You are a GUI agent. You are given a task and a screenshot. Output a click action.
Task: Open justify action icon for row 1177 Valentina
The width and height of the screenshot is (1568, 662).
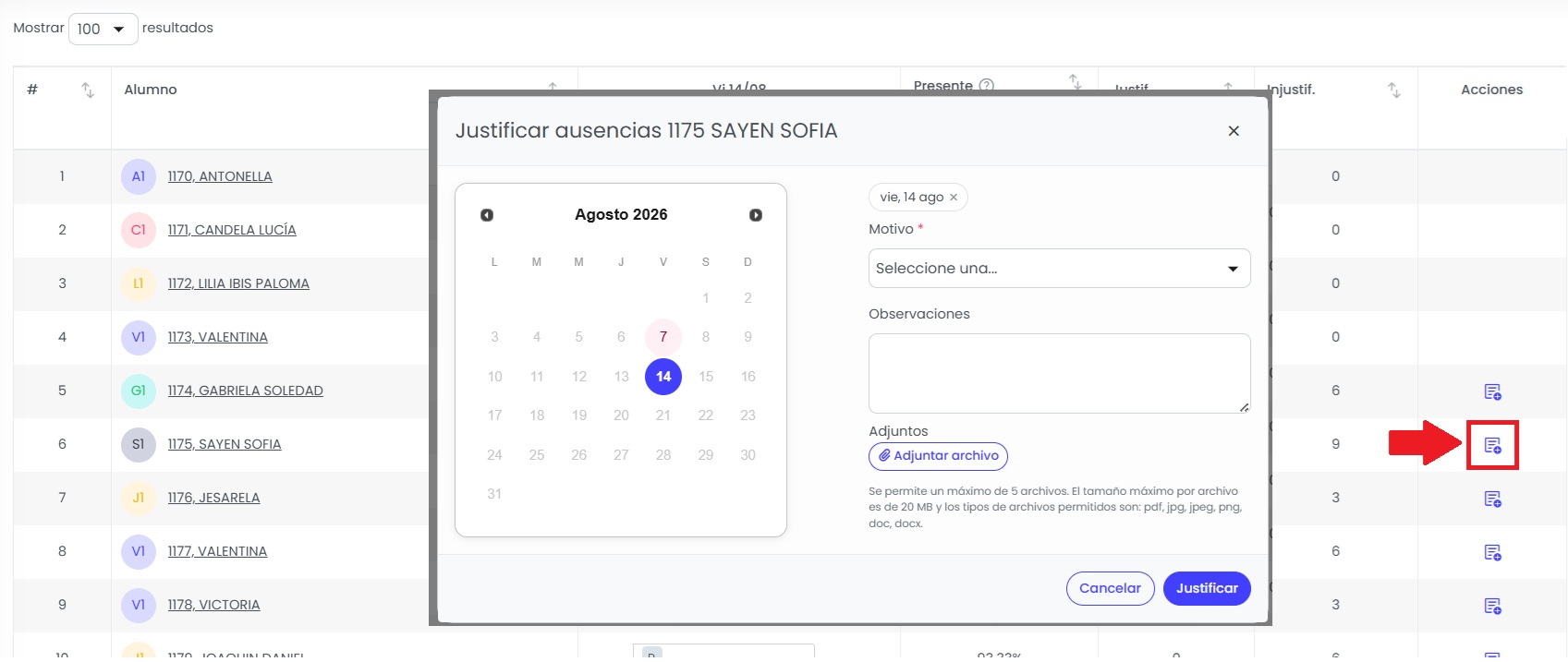pyautogui.click(x=1492, y=552)
